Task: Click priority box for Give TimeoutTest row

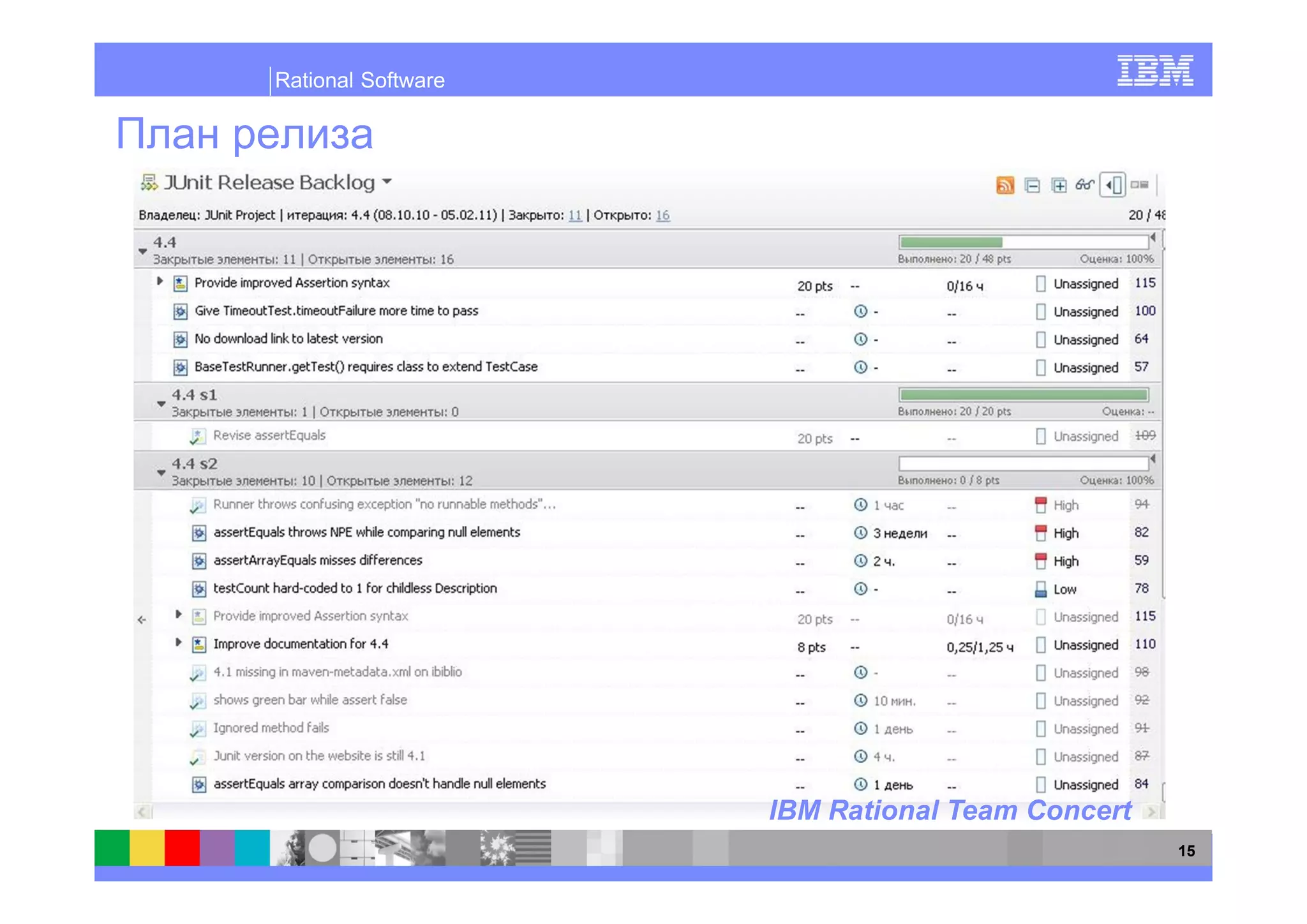Action: click(1041, 312)
